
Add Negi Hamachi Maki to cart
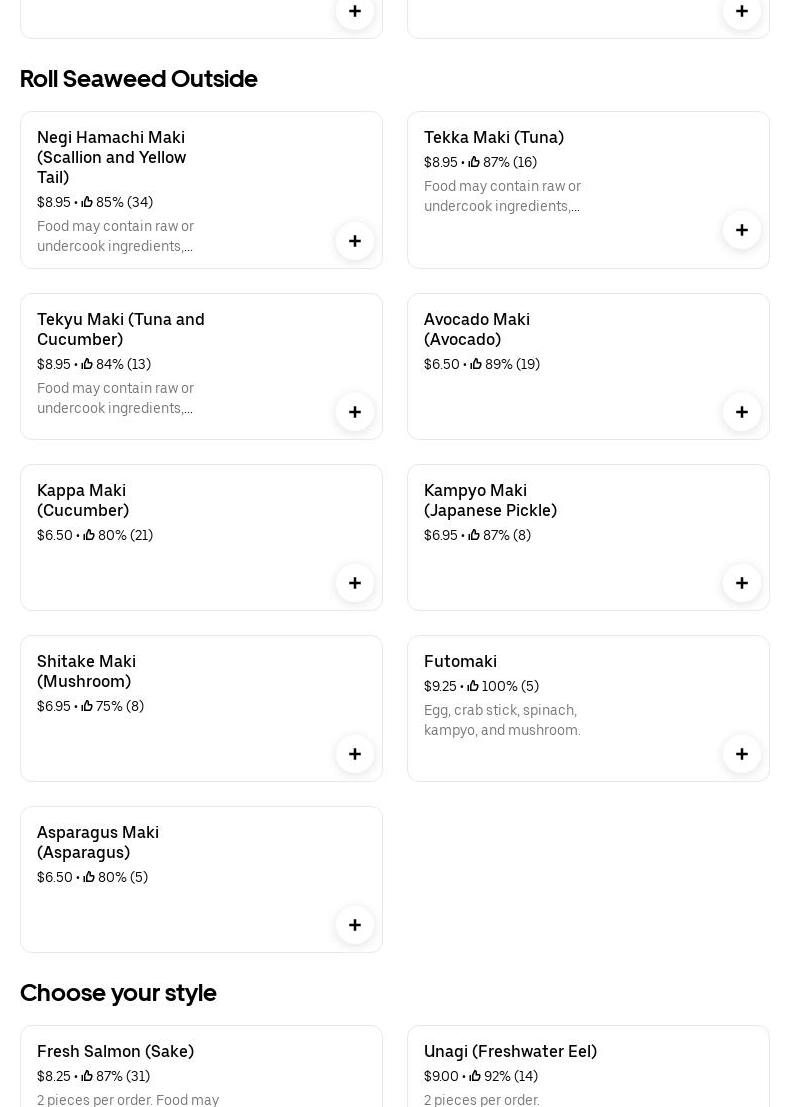(x=355, y=241)
